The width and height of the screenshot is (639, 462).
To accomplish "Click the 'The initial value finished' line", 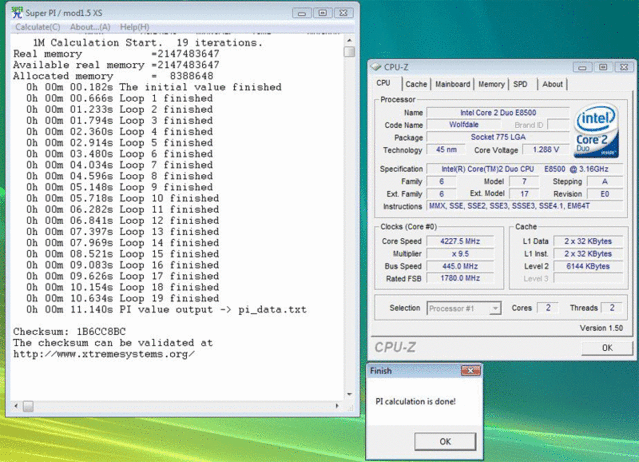I will 154,87.
